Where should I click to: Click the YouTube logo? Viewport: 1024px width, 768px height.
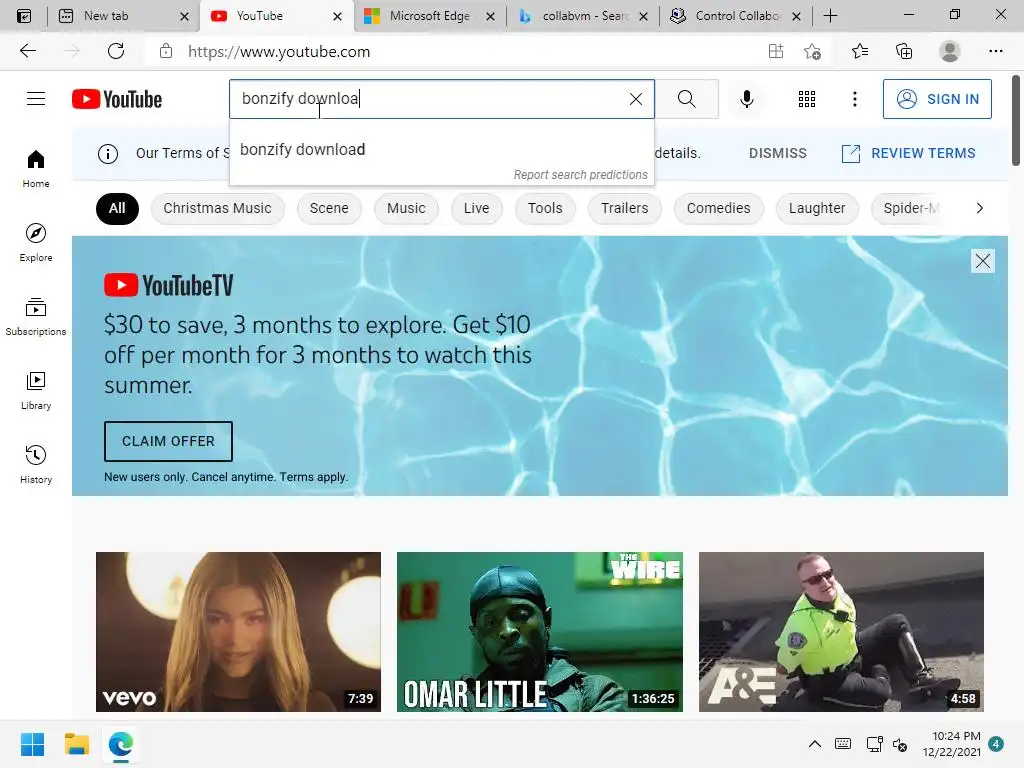tap(117, 99)
